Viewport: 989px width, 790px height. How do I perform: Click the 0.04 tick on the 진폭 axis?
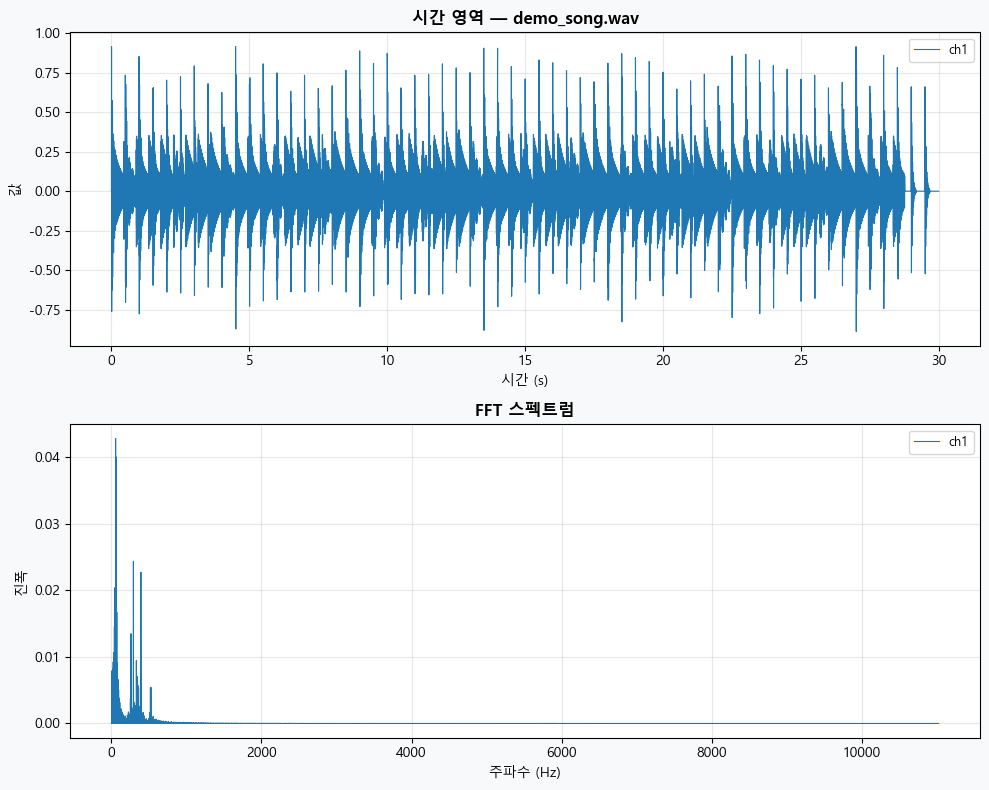click(x=47, y=457)
